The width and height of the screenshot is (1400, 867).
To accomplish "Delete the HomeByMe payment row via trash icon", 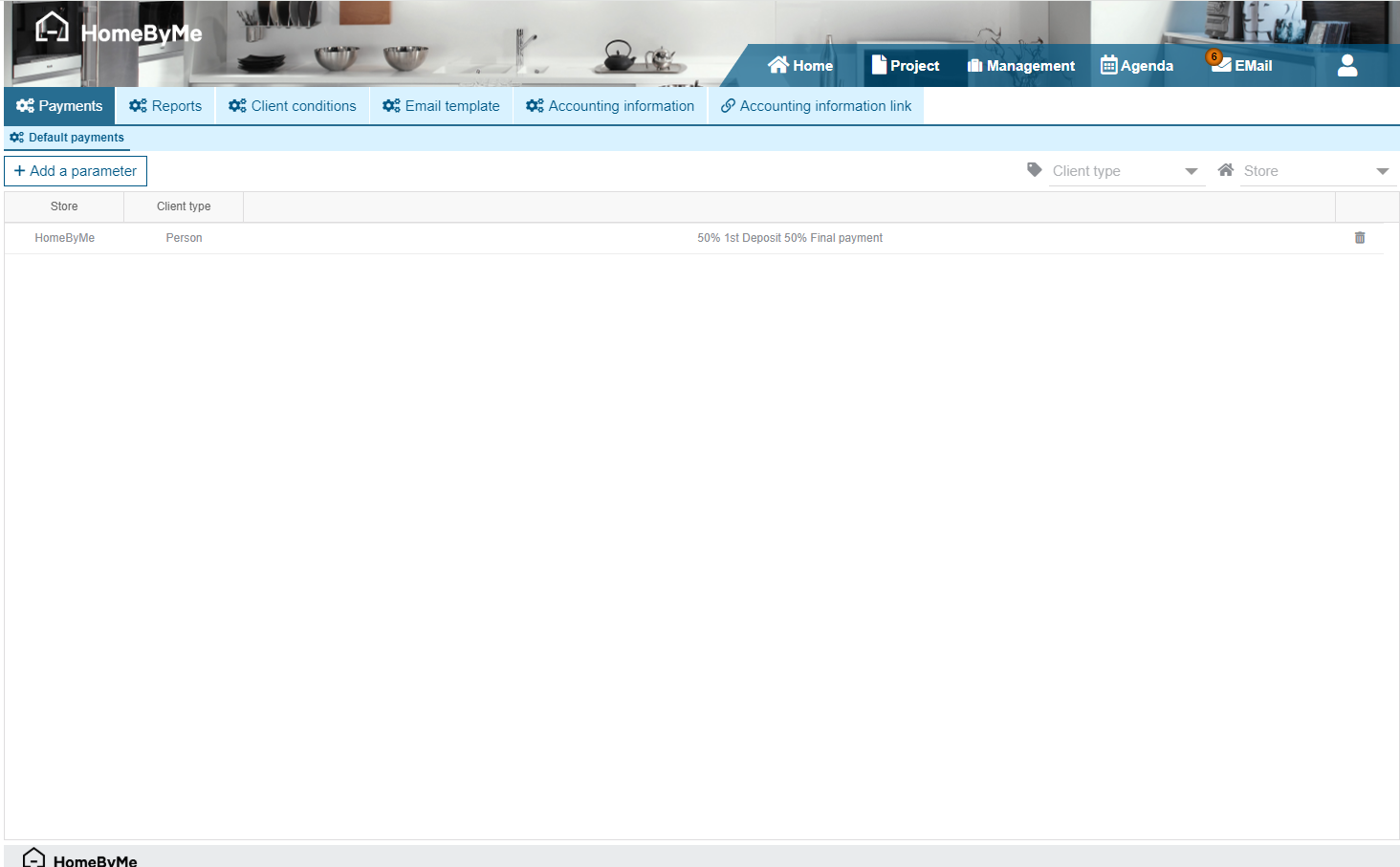I will click(1359, 238).
